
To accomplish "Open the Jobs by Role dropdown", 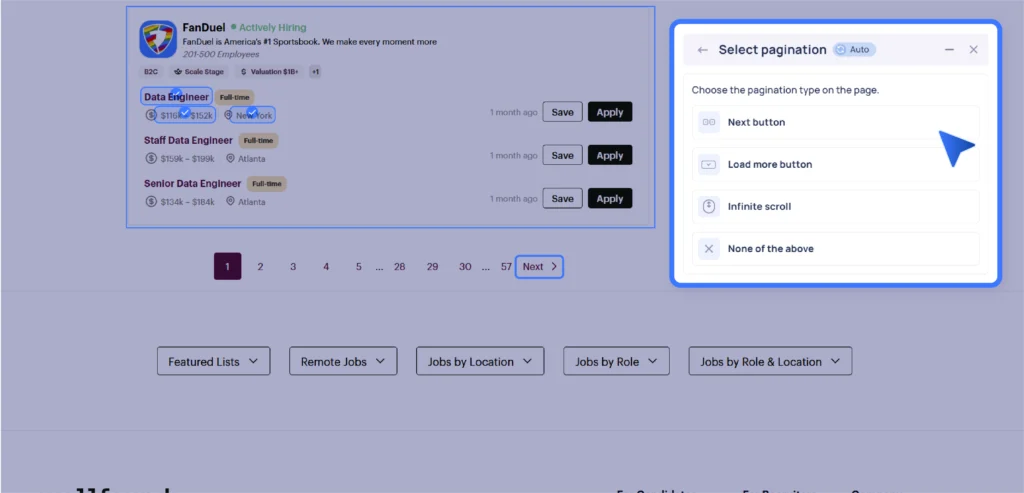I will click(616, 361).
